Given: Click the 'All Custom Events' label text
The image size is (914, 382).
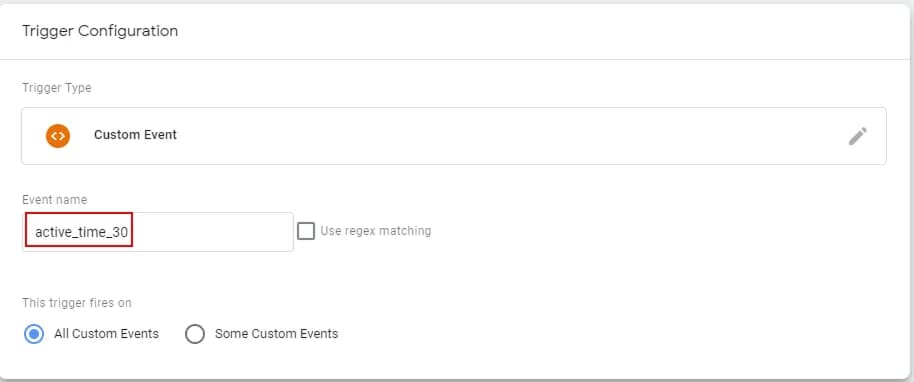Looking at the screenshot, I should [106, 334].
